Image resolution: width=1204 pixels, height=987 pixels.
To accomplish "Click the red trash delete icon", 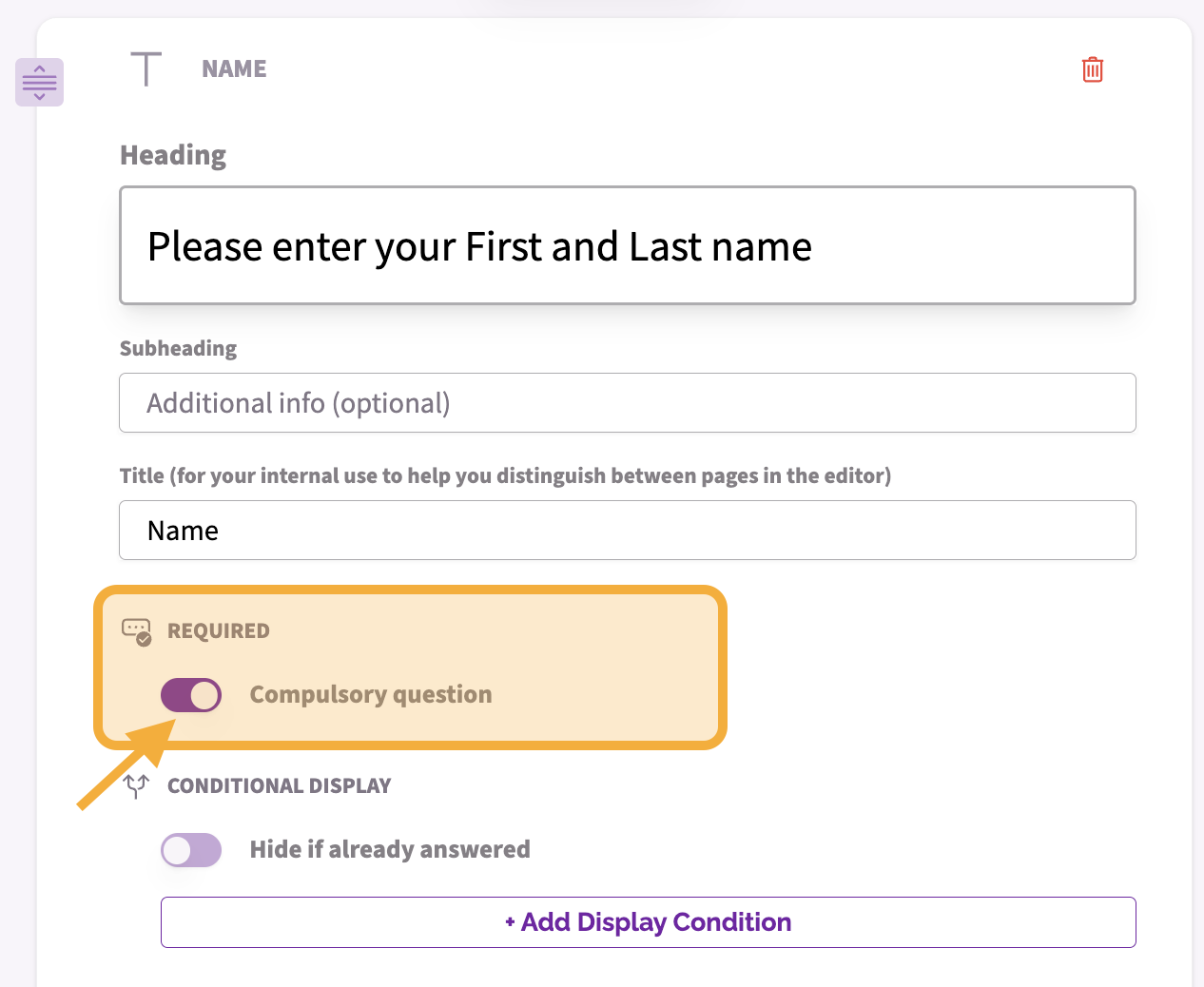I will pos(1093,69).
